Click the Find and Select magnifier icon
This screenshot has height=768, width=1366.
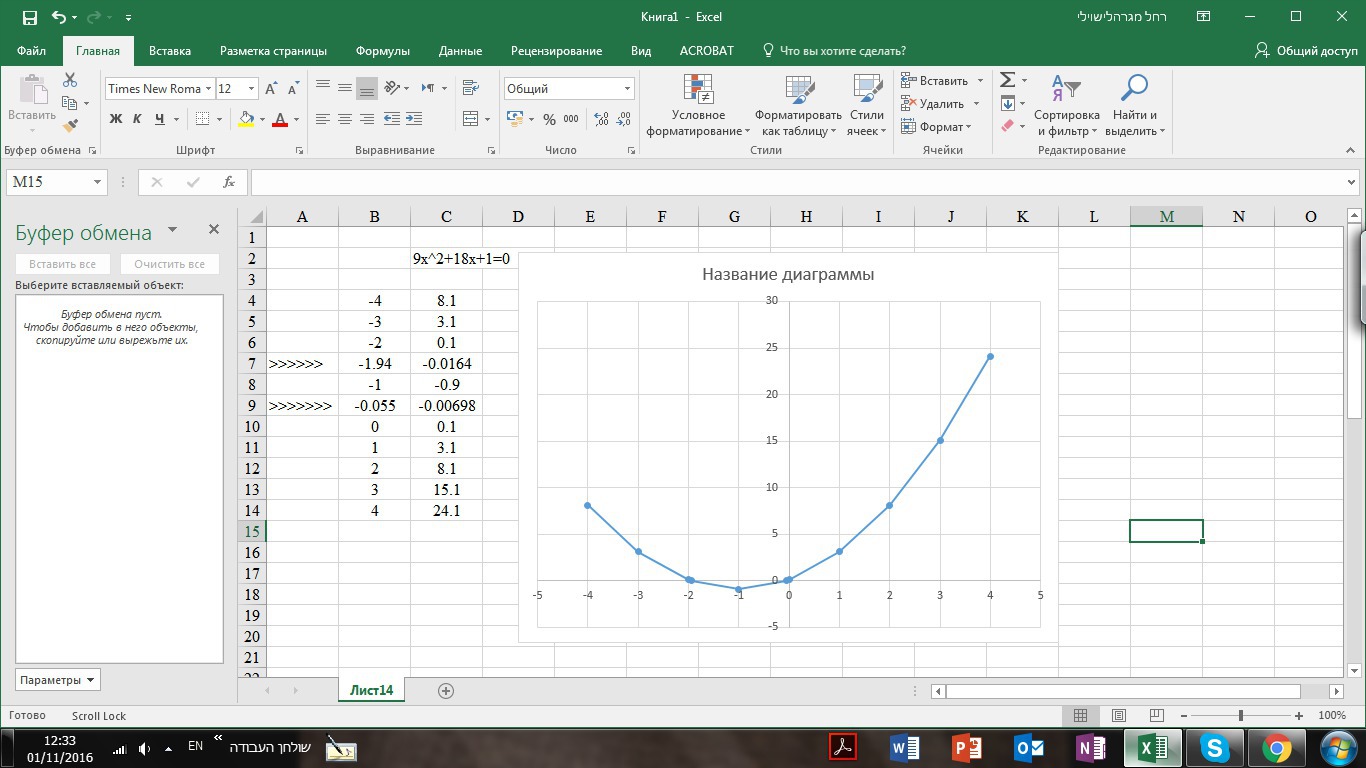(1133, 89)
